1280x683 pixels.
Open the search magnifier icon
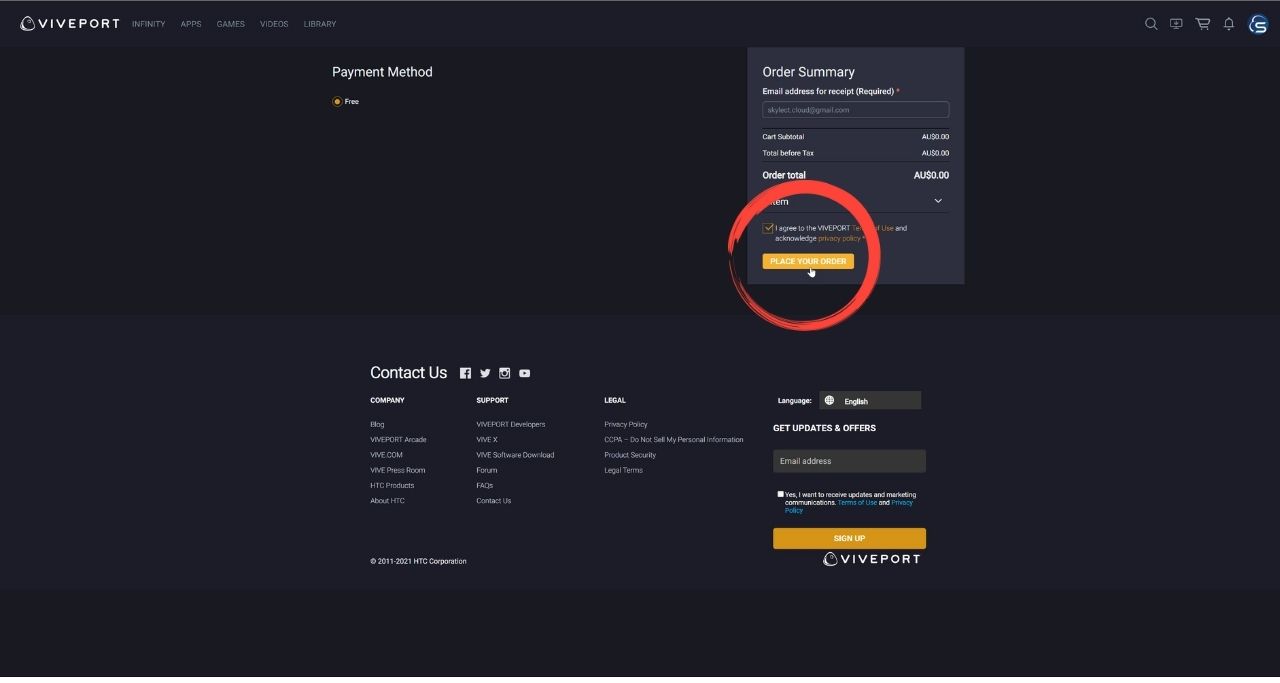click(1151, 24)
